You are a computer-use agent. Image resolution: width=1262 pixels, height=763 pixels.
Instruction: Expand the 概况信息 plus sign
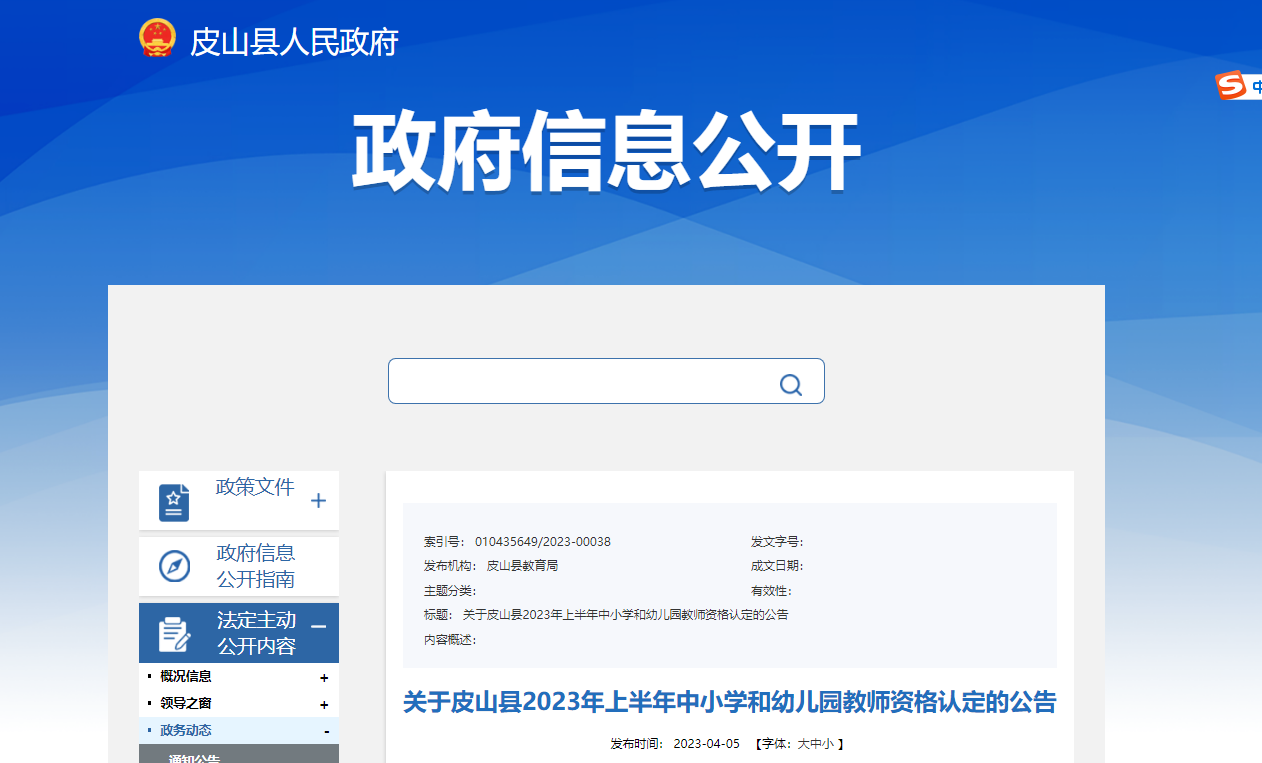tap(324, 678)
